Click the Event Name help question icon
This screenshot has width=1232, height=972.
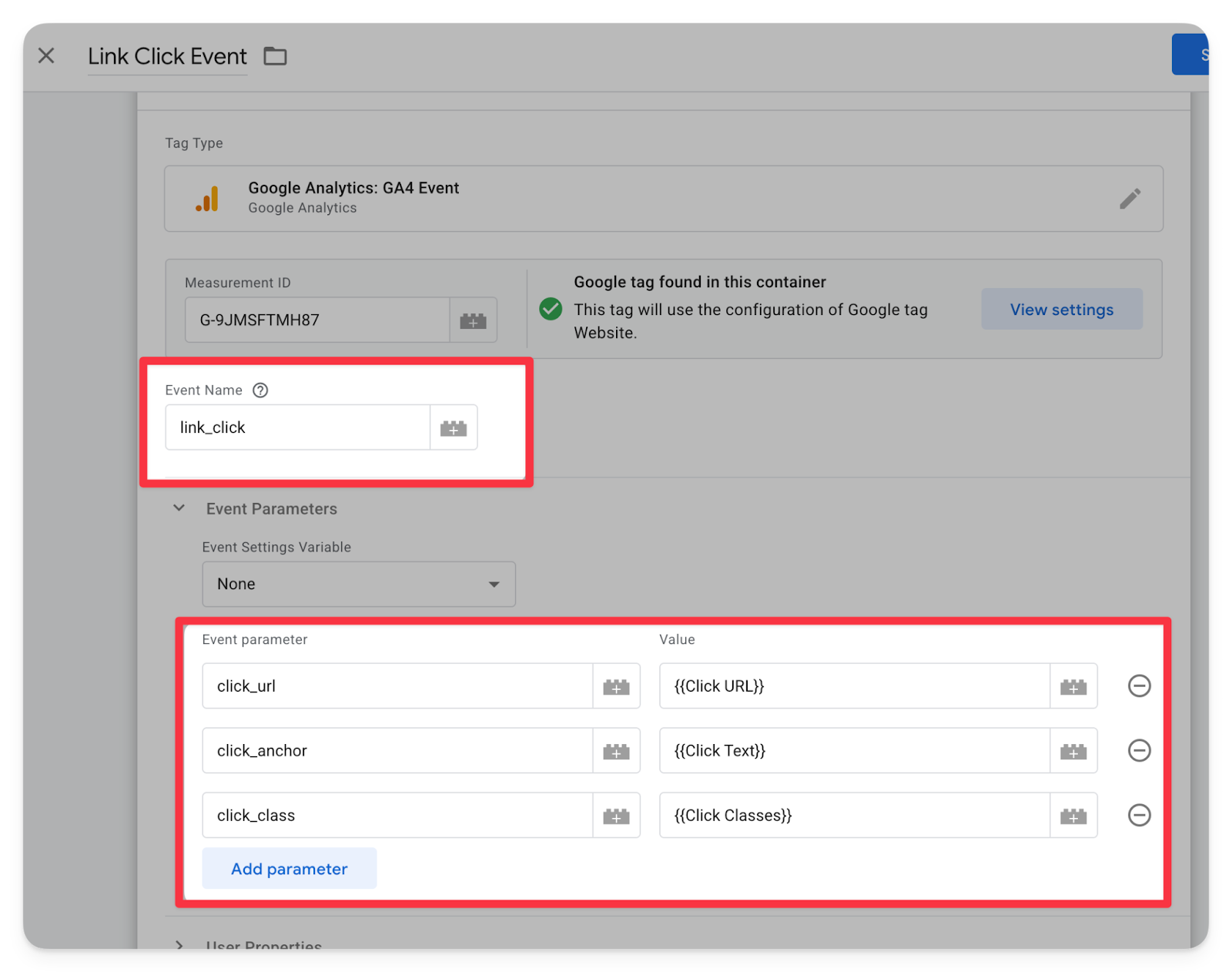pos(260,390)
